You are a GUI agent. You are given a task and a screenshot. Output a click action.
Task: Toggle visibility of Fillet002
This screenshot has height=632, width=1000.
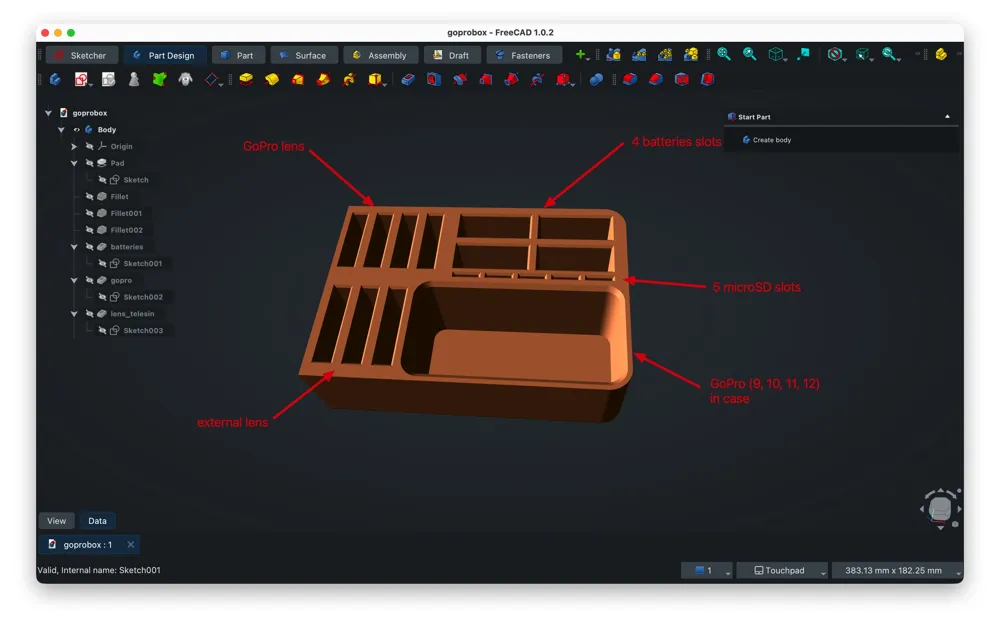(x=89, y=230)
